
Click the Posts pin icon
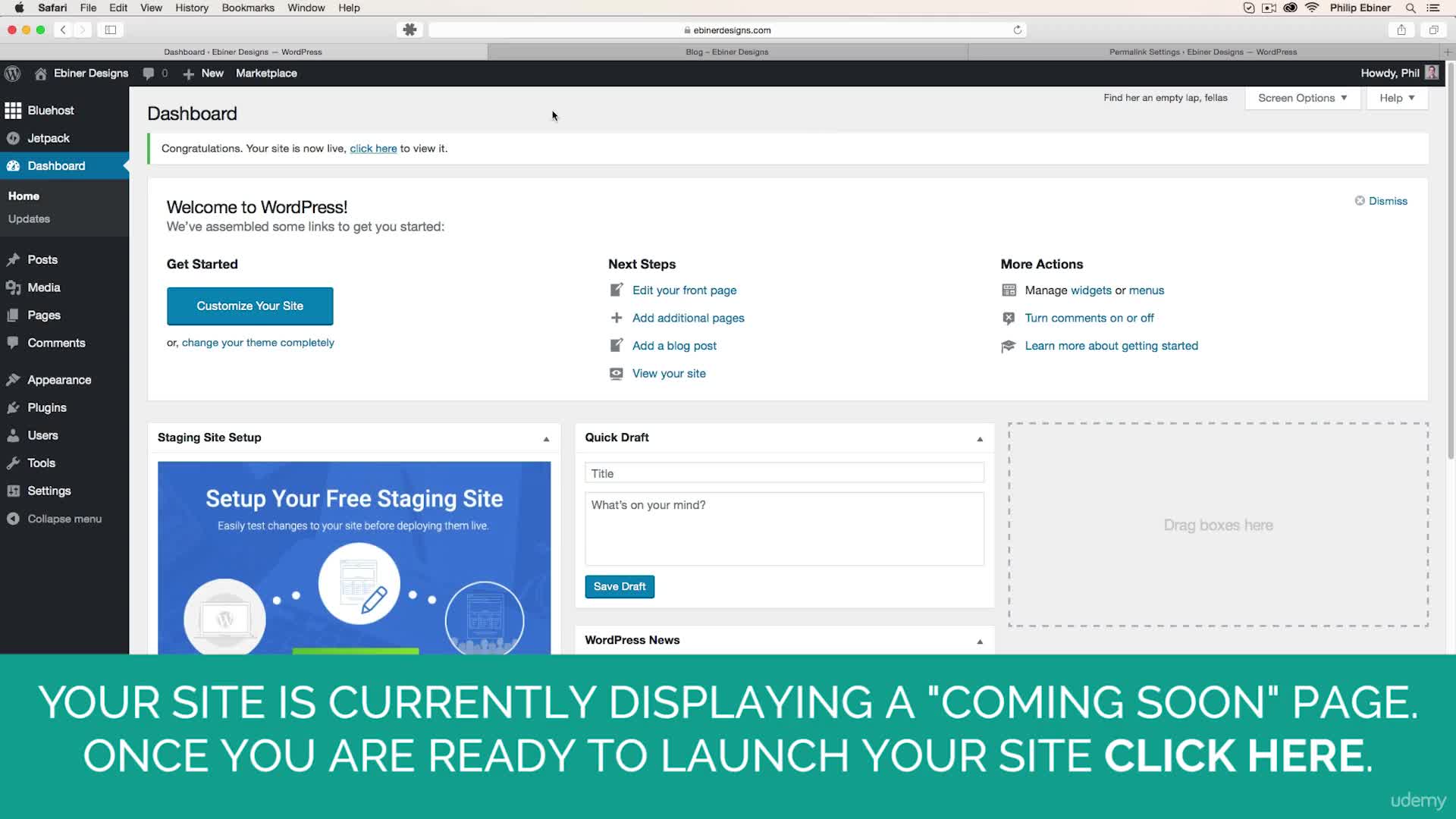point(13,259)
